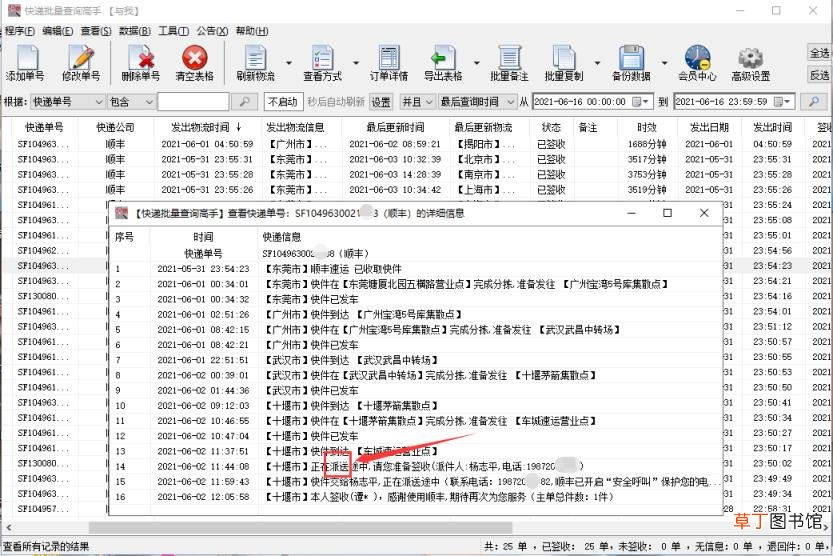Open the 最后查询时间 dropdown

tap(477, 101)
